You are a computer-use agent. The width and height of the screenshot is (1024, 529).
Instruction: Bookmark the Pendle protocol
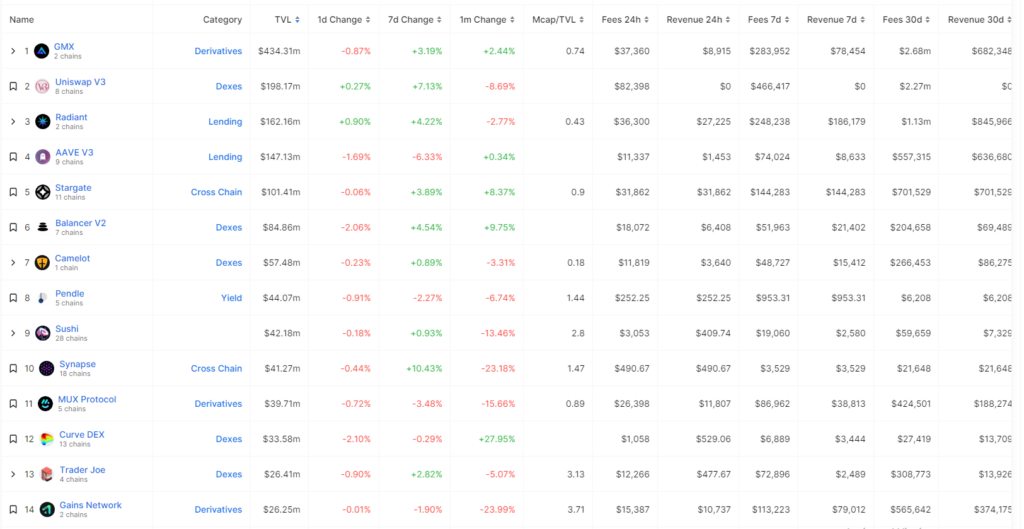tap(13, 298)
